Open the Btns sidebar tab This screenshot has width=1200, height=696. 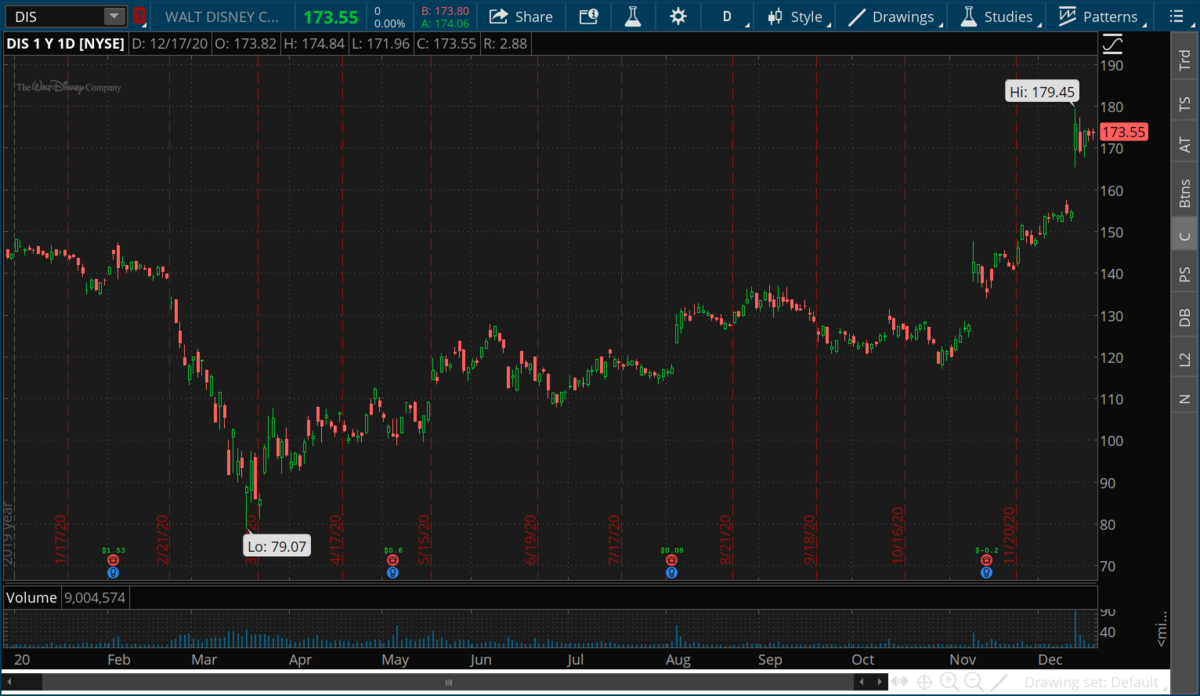[1185, 191]
